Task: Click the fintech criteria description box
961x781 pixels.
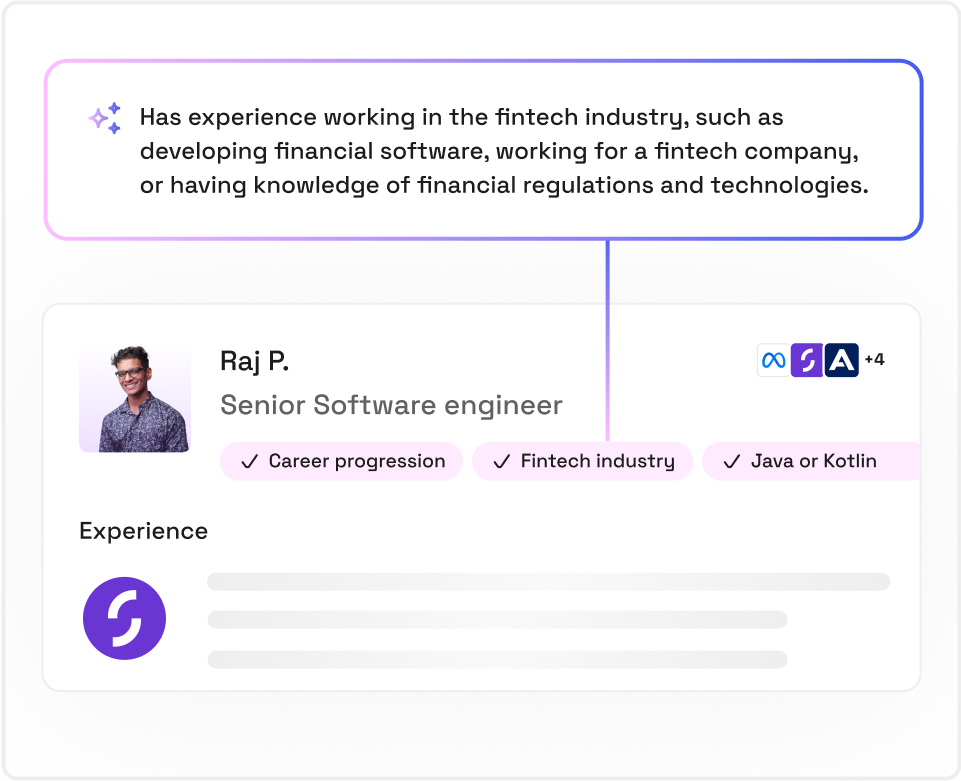Action: pyautogui.click(x=484, y=150)
